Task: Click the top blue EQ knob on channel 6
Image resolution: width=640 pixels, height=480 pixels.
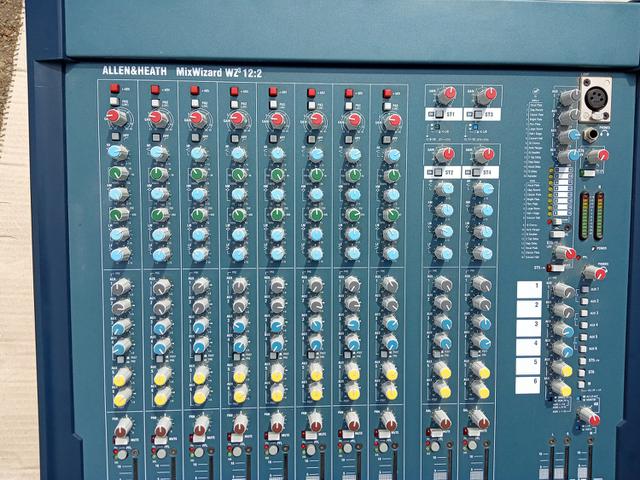Action: click(x=316, y=154)
